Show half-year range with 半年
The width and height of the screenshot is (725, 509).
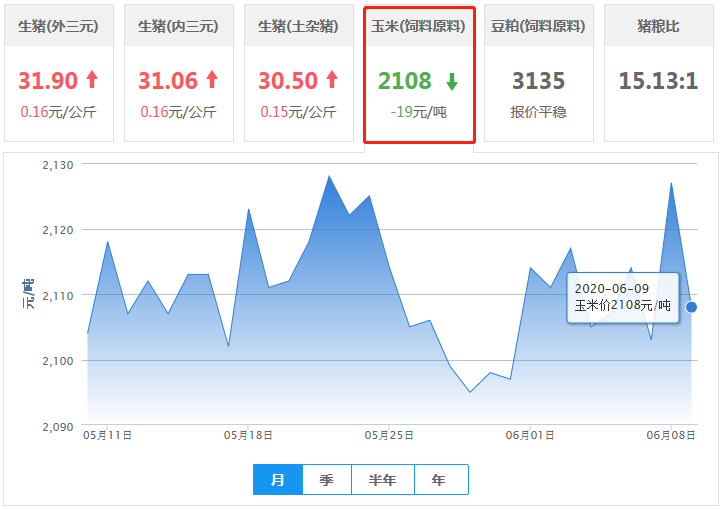[383, 480]
